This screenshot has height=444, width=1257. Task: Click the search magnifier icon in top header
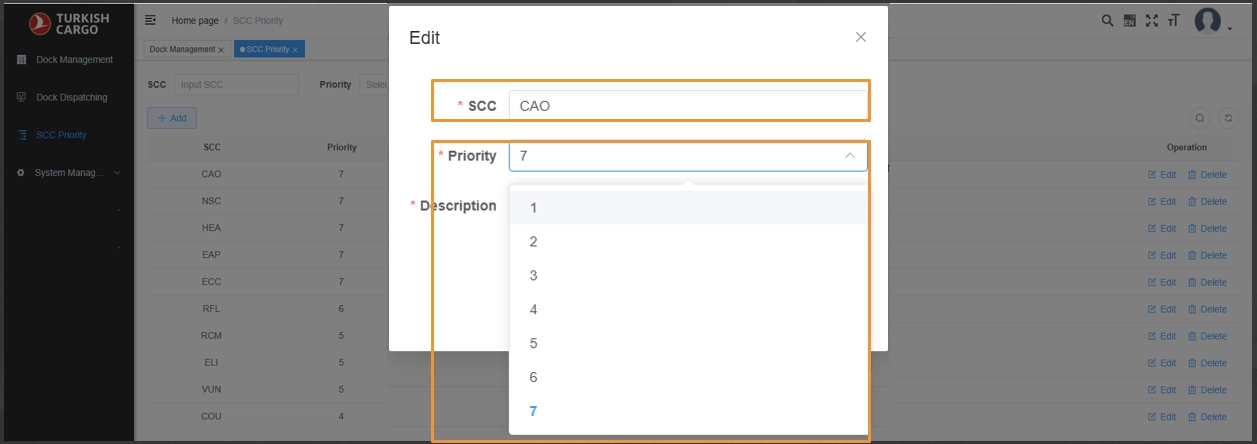tap(1108, 20)
